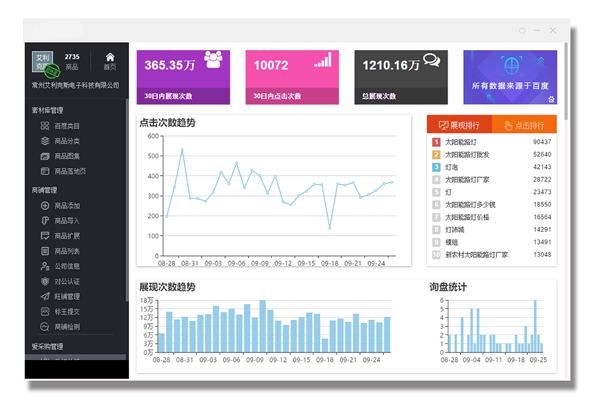Open 公司信息 company info
Viewport: 603px width, 404px height.
(66, 266)
